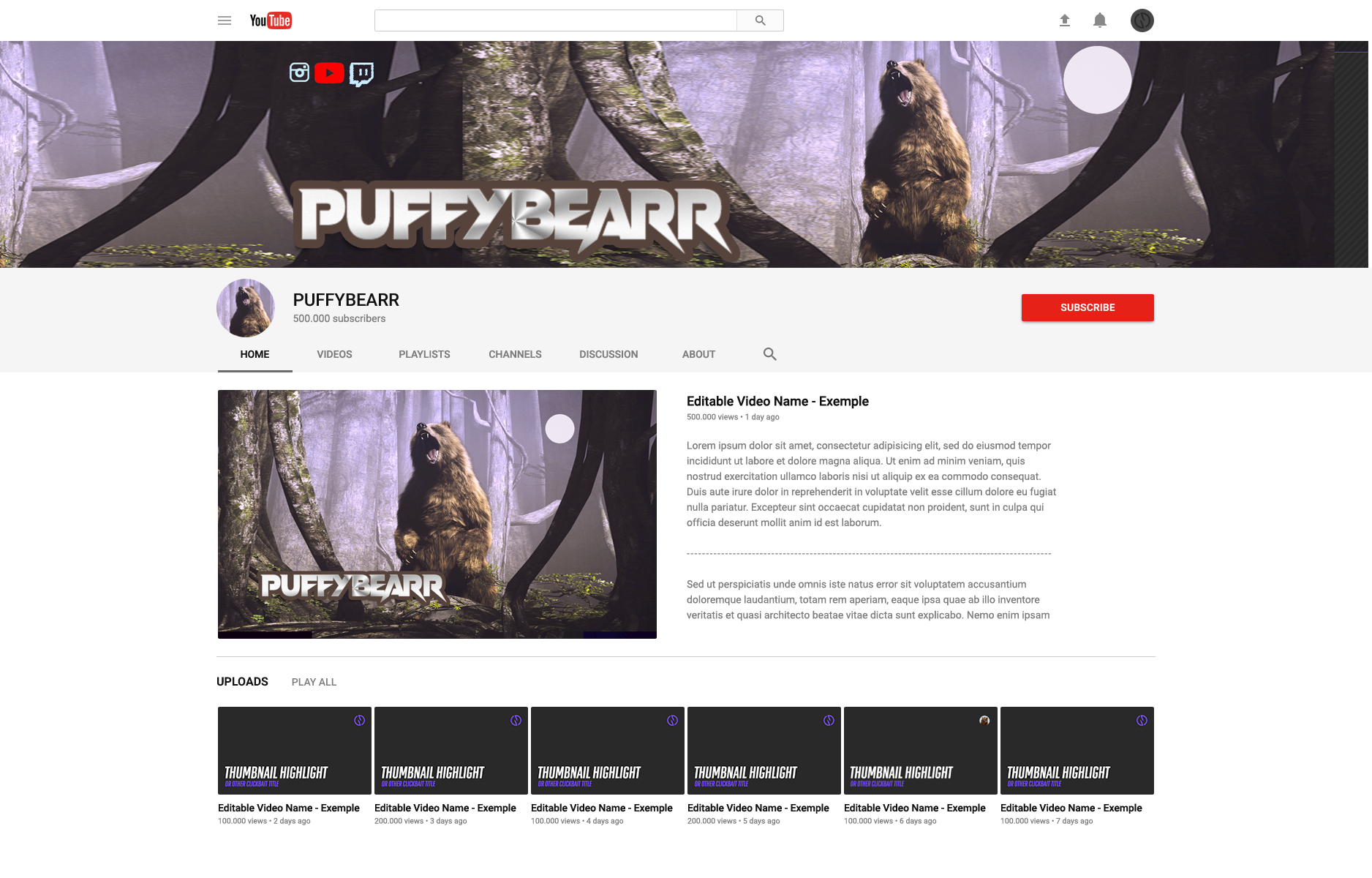Open the channel name PUFFYBEARR link
Screen dimensions: 1372x878
345,300
